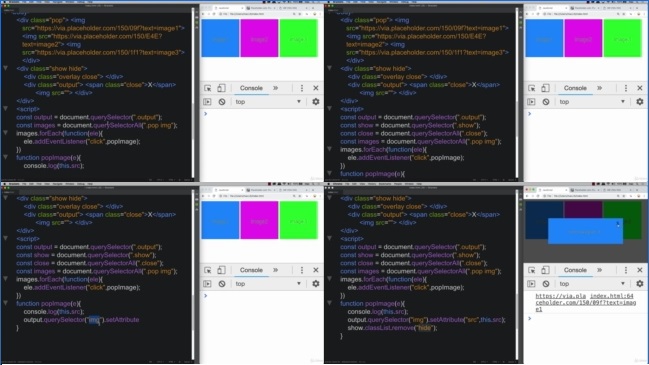This screenshot has width=649, height=365.
Task: Switch to Console tab in bottom-right DevTools
Action: tap(575, 270)
